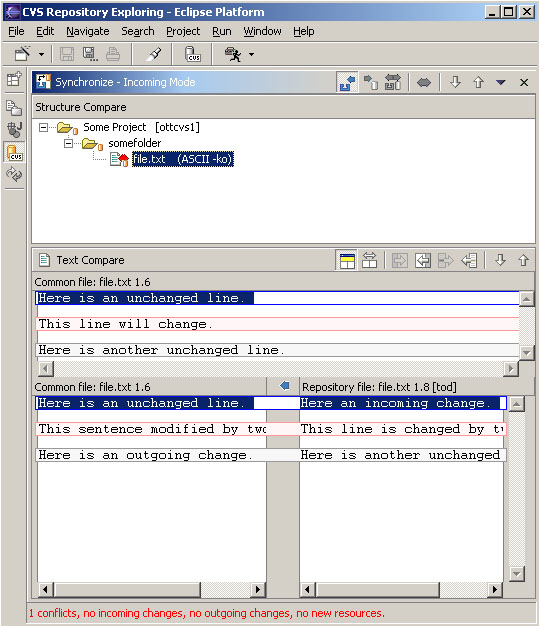Select the CVS Repository perspective icon

click(15, 152)
